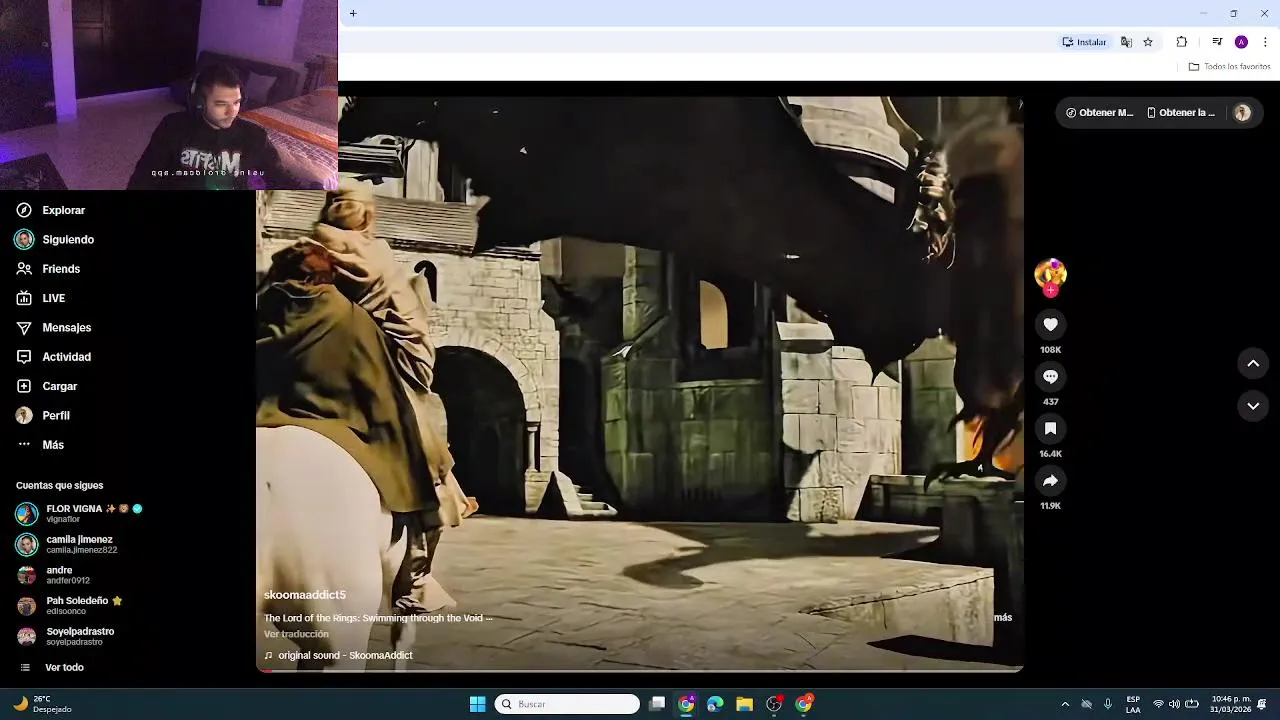Click Instalar app button in address bar

(1084, 42)
